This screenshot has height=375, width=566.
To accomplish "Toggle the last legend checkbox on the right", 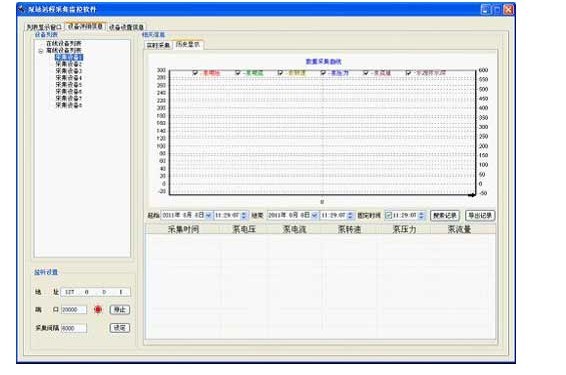I will pos(408,73).
